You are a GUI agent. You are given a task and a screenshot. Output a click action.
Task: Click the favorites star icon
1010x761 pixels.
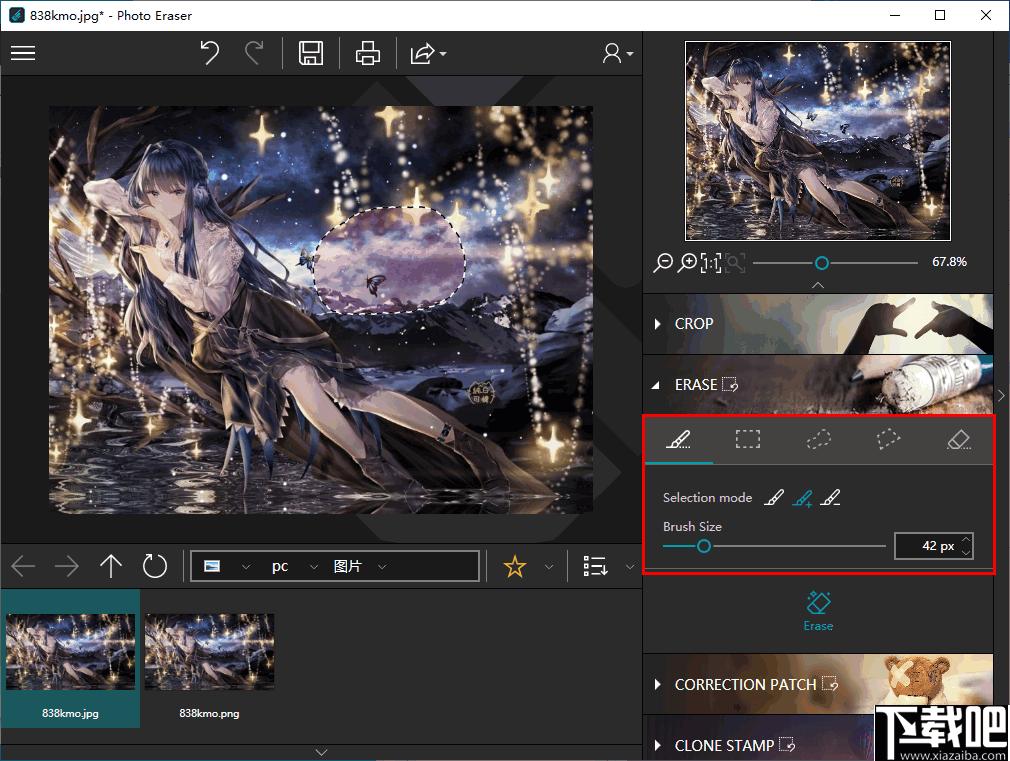pos(515,567)
